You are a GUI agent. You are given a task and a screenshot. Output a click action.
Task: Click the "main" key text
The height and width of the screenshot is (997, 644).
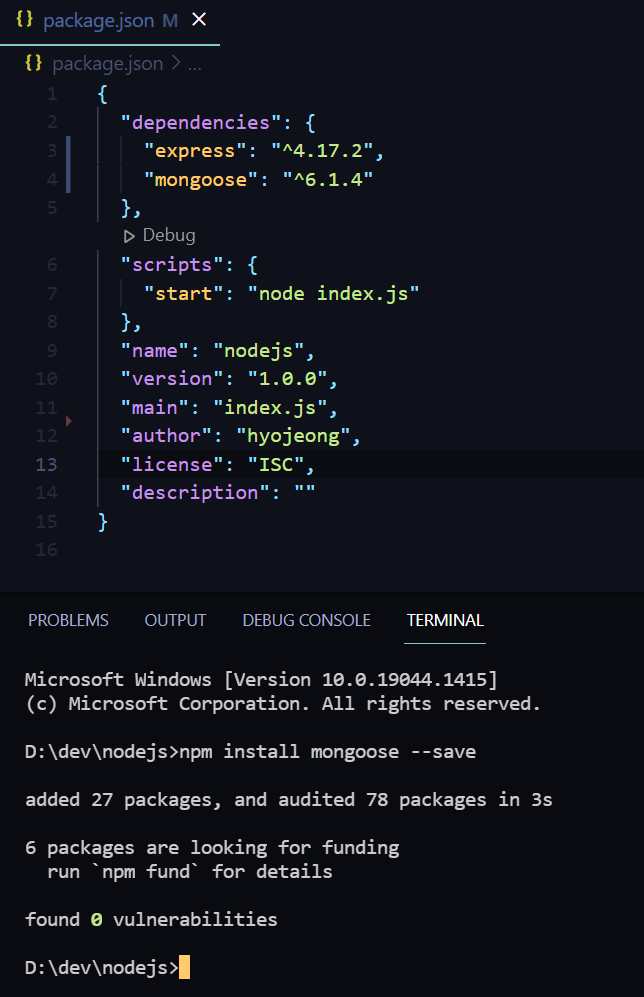[154, 407]
